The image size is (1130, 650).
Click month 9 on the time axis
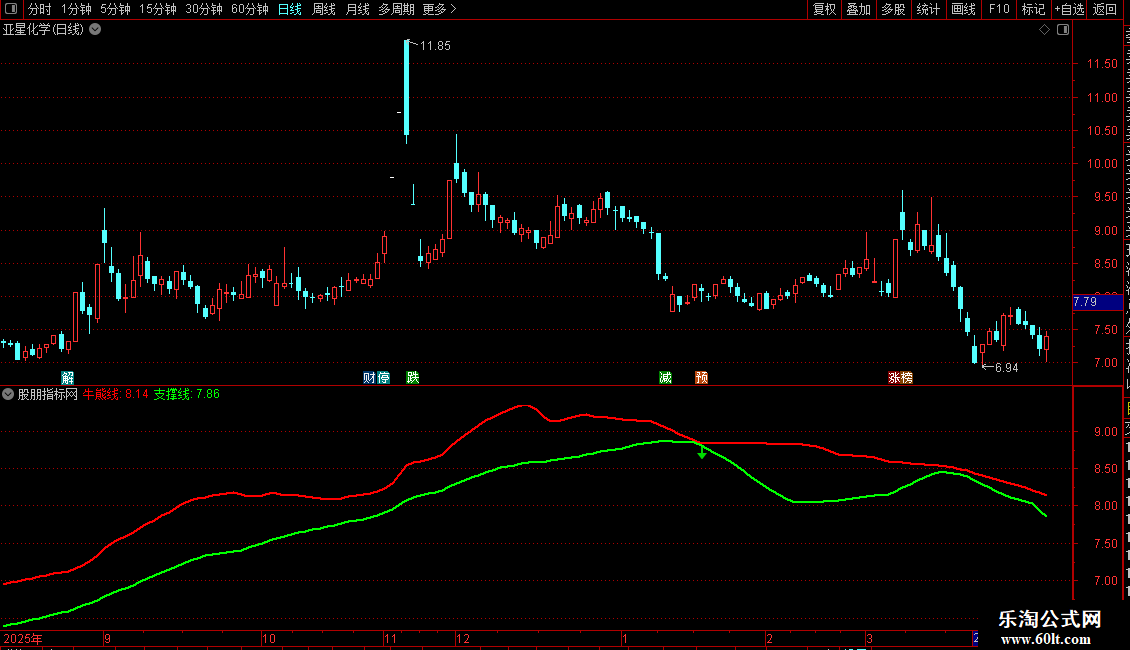click(107, 638)
